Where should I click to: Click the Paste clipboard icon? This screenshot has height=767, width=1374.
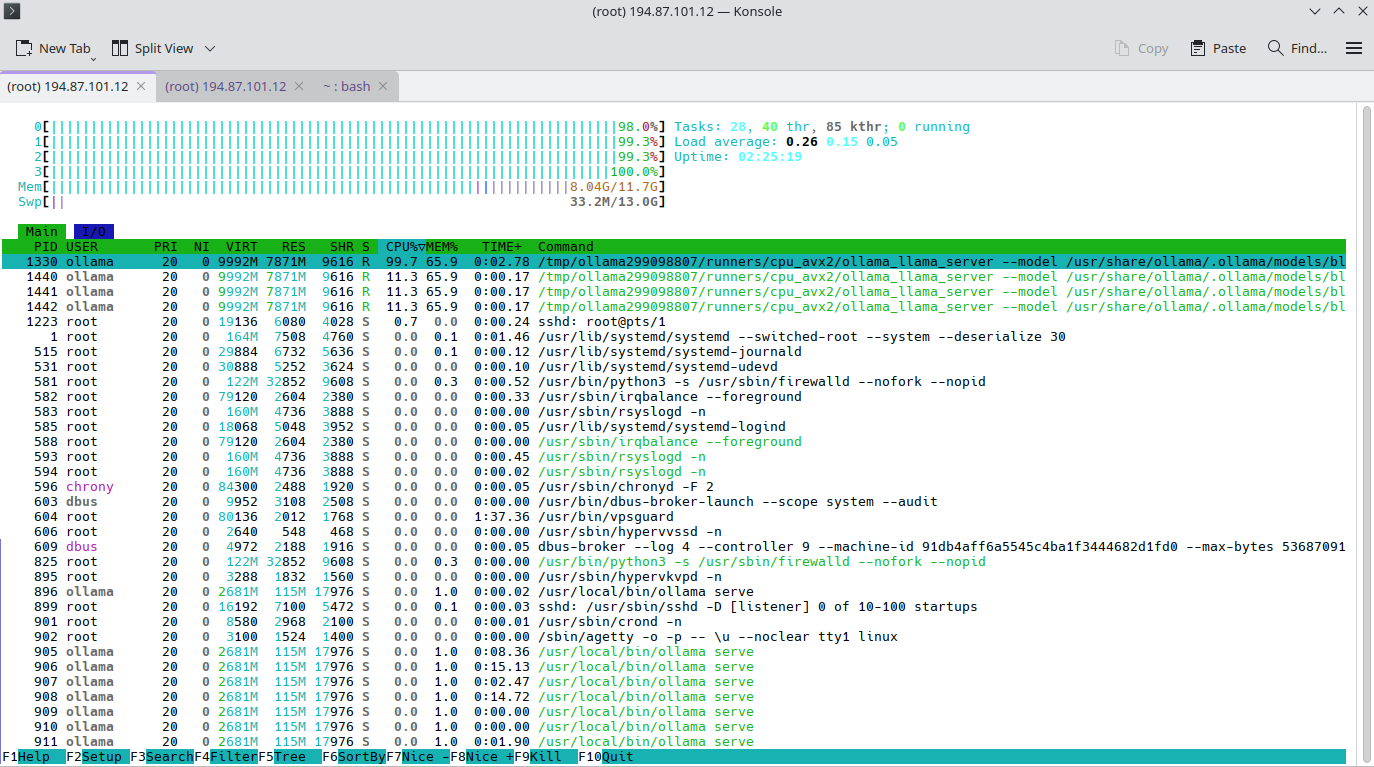point(1197,48)
